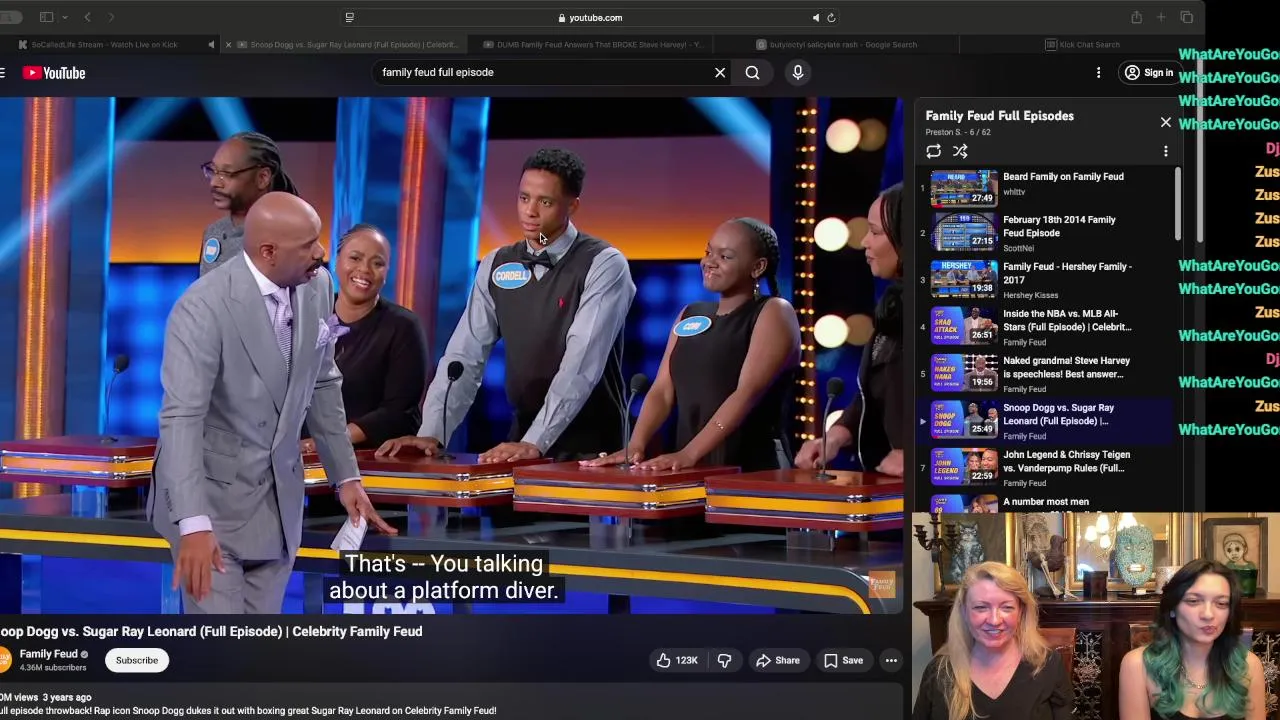Open a new Safari tab with plus
Screen dimensions: 1280x720
tap(1161, 17)
